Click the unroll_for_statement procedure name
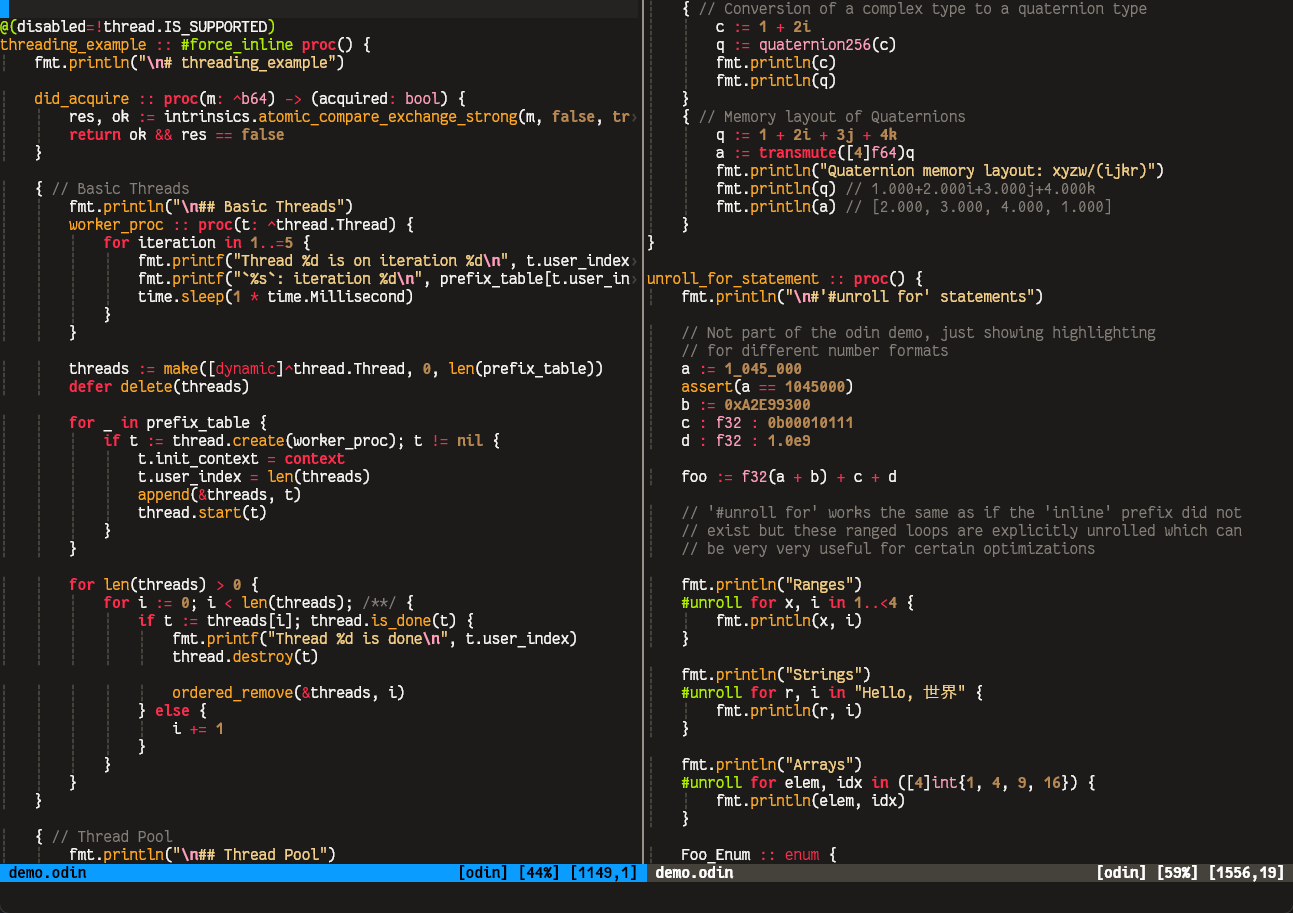 click(x=733, y=279)
